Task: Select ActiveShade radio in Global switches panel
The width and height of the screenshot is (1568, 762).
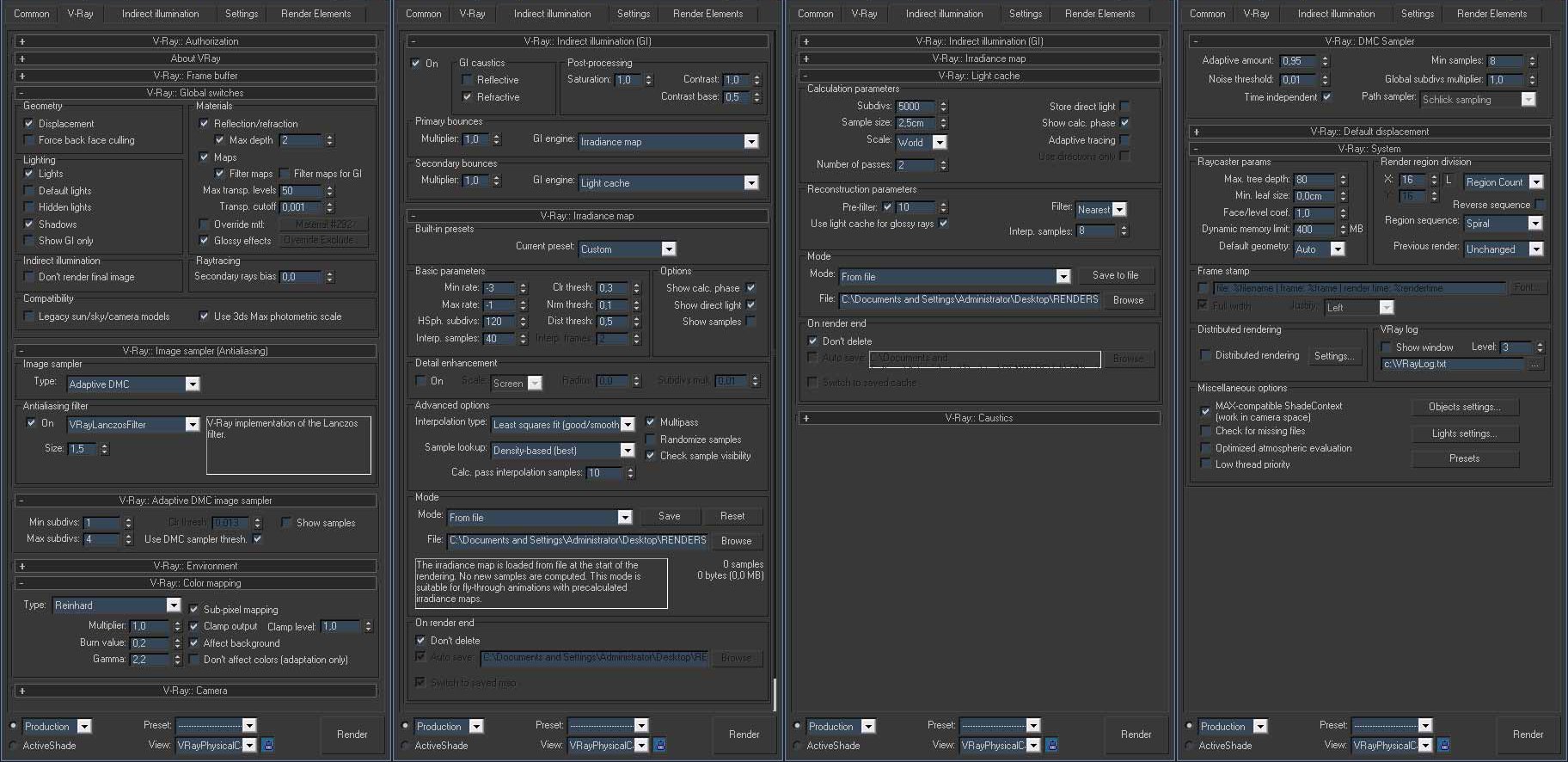Action: [x=14, y=746]
